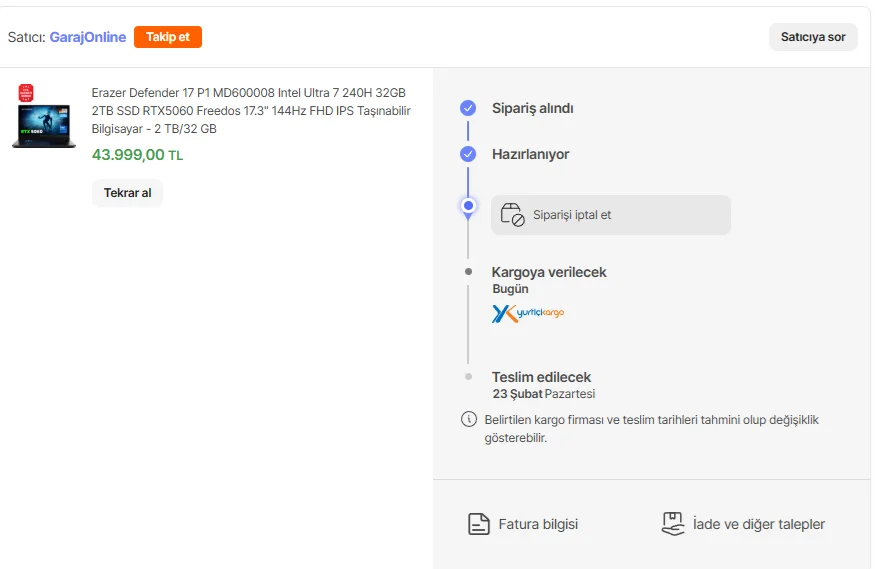886x569 pixels.
Task: Click the cancel order box icon
Action: [x=513, y=215]
